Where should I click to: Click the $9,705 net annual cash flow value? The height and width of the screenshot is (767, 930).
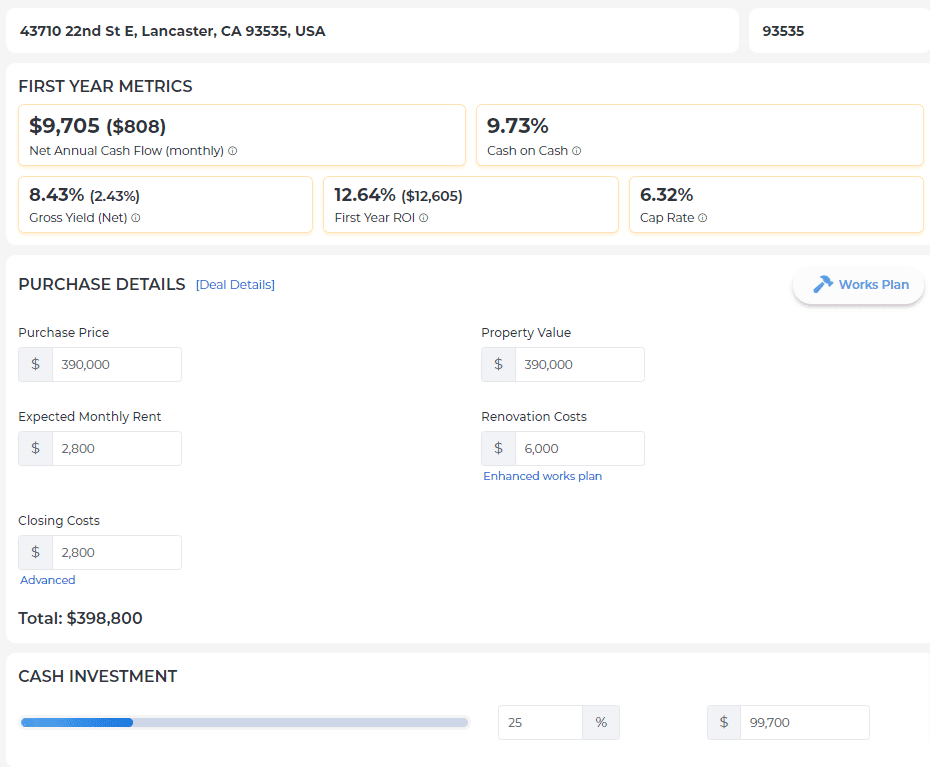coord(65,126)
